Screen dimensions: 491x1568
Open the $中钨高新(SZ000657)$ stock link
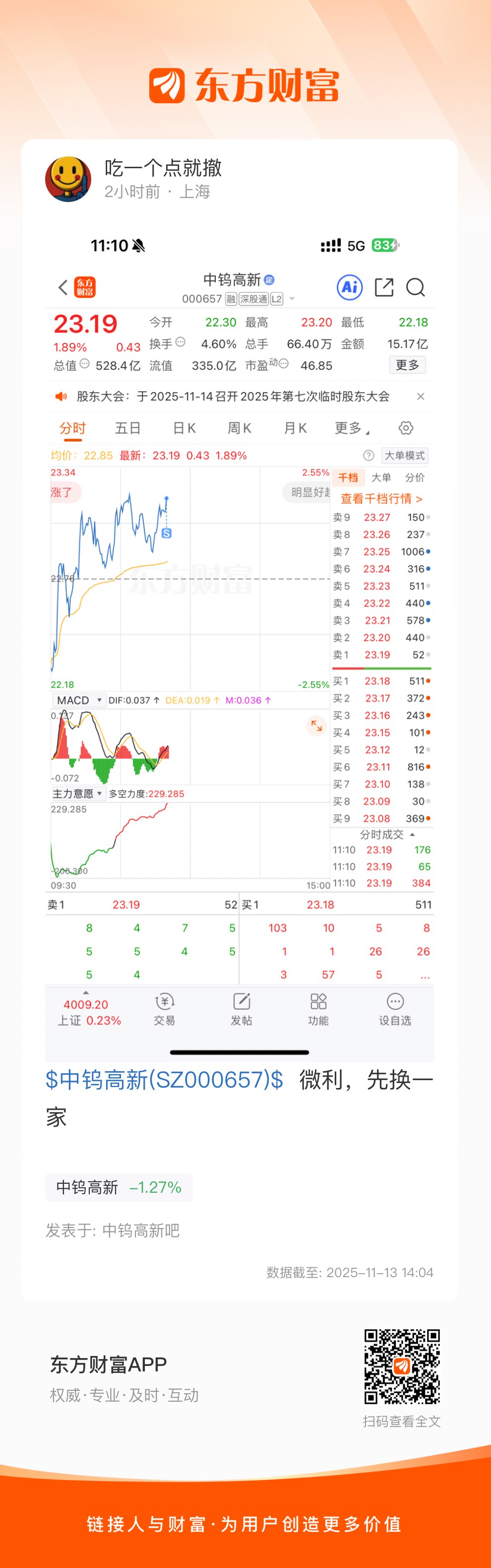164,1080
